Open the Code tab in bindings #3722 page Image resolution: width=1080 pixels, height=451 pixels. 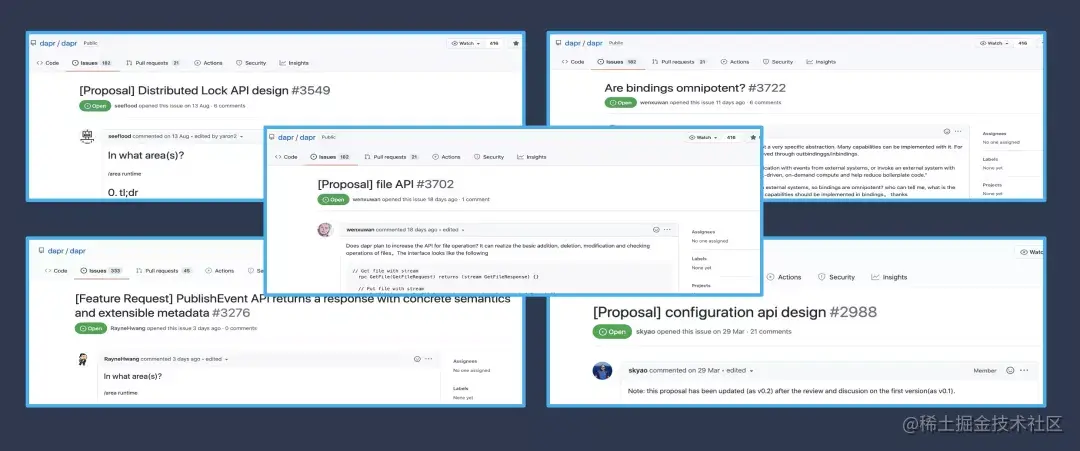574,62
